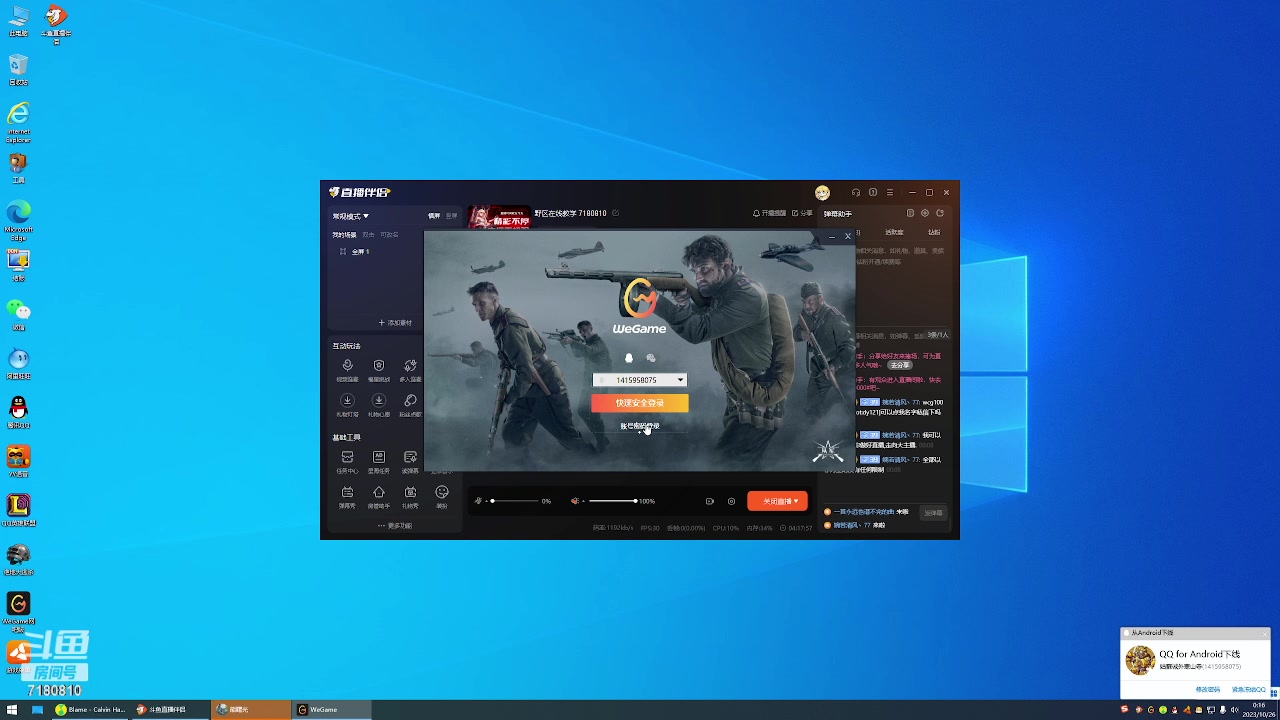Mute the speaker icon on audio bar
The height and width of the screenshot is (720, 1280).
tap(575, 501)
